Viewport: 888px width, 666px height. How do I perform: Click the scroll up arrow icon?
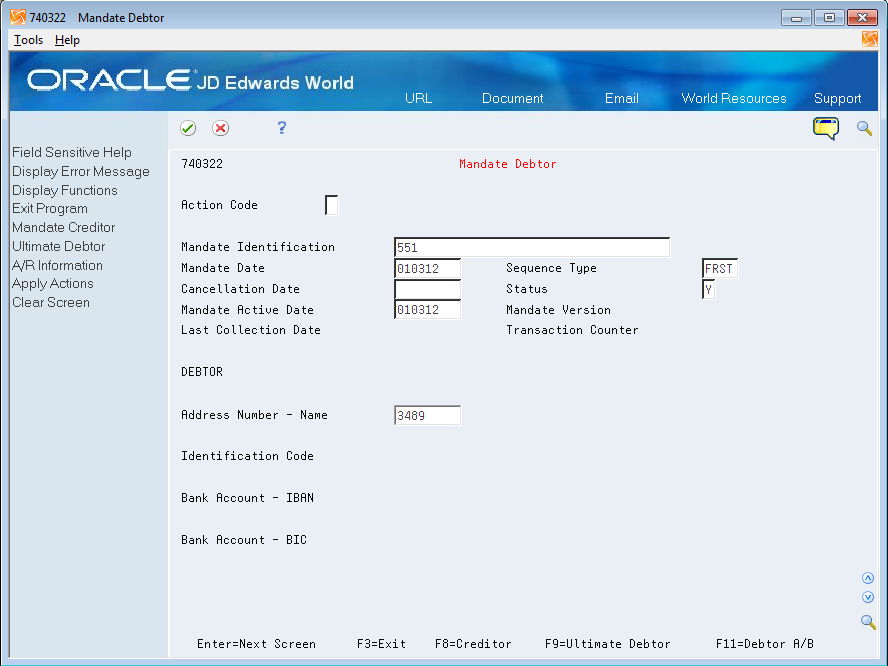pyautogui.click(x=868, y=578)
